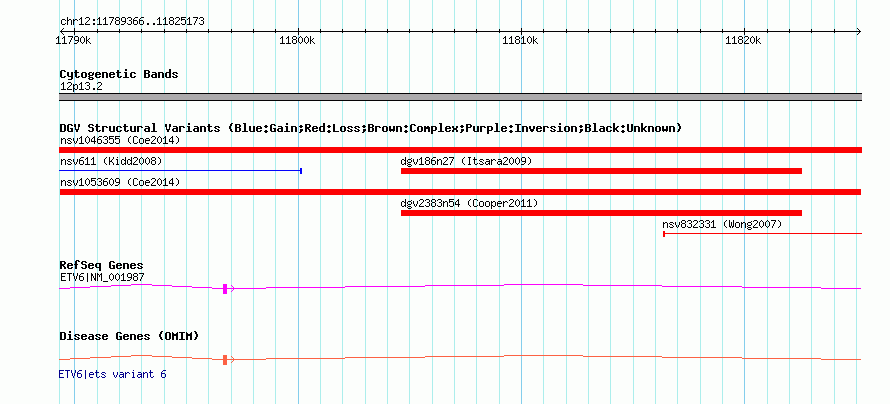890x404 pixels.
Task: Click the 12p13.2 band label
Action: 81,87
